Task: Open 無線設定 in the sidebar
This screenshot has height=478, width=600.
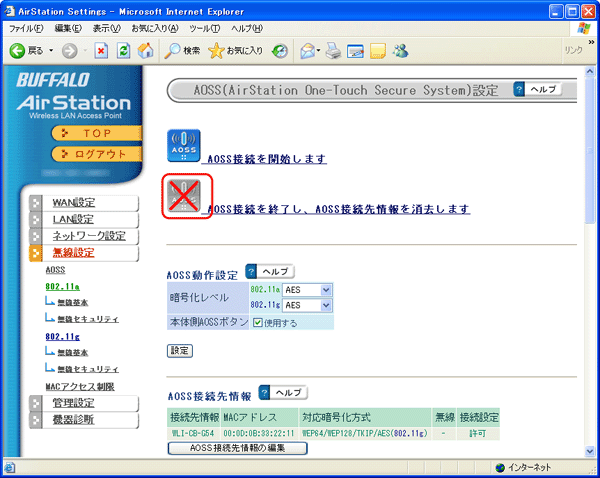Action: pos(73,253)
